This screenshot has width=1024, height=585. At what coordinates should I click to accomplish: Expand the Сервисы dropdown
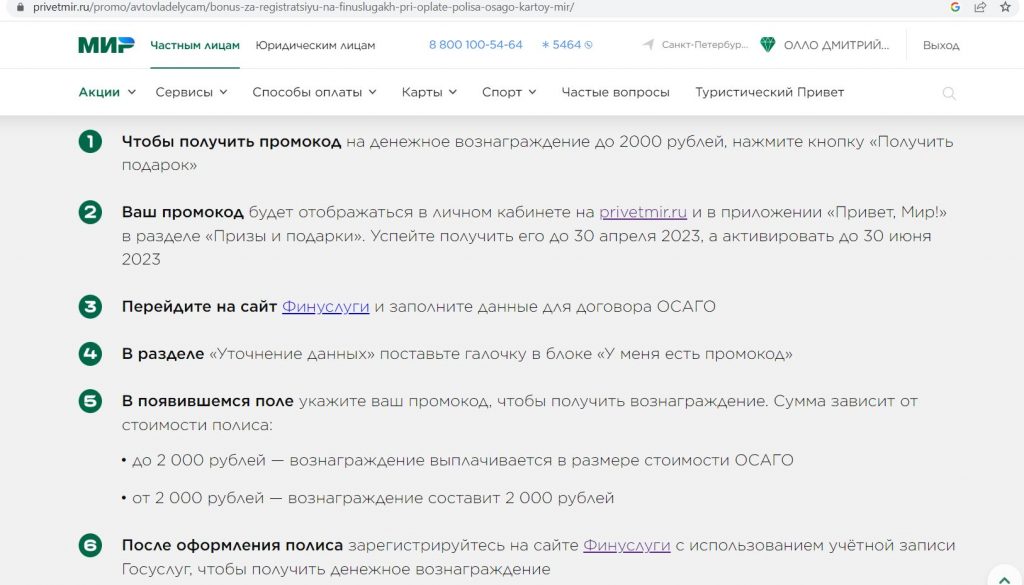(191, 92)
